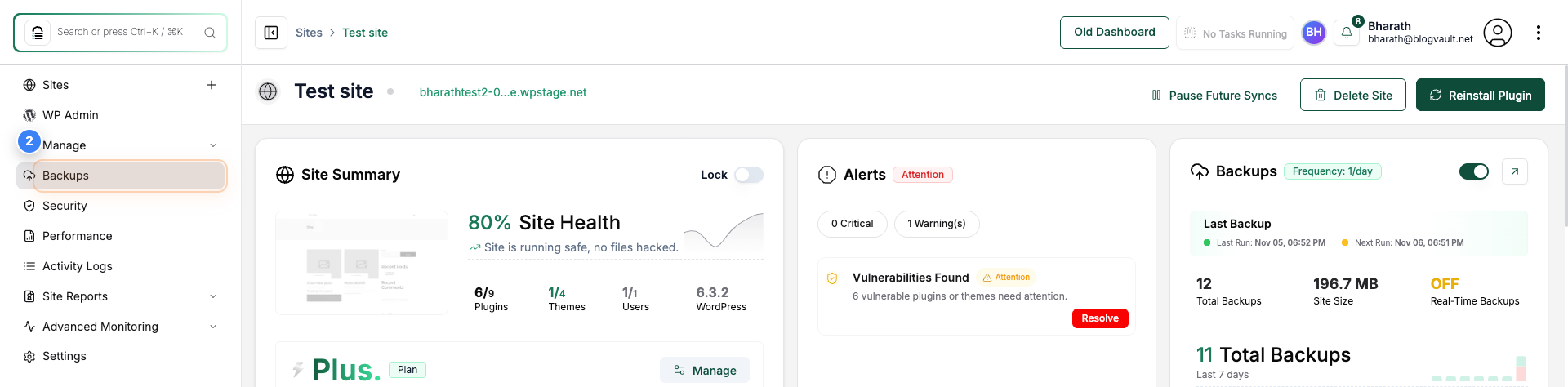Click the site preview thumbnail
1568x387 pixels.
[362, 262]
